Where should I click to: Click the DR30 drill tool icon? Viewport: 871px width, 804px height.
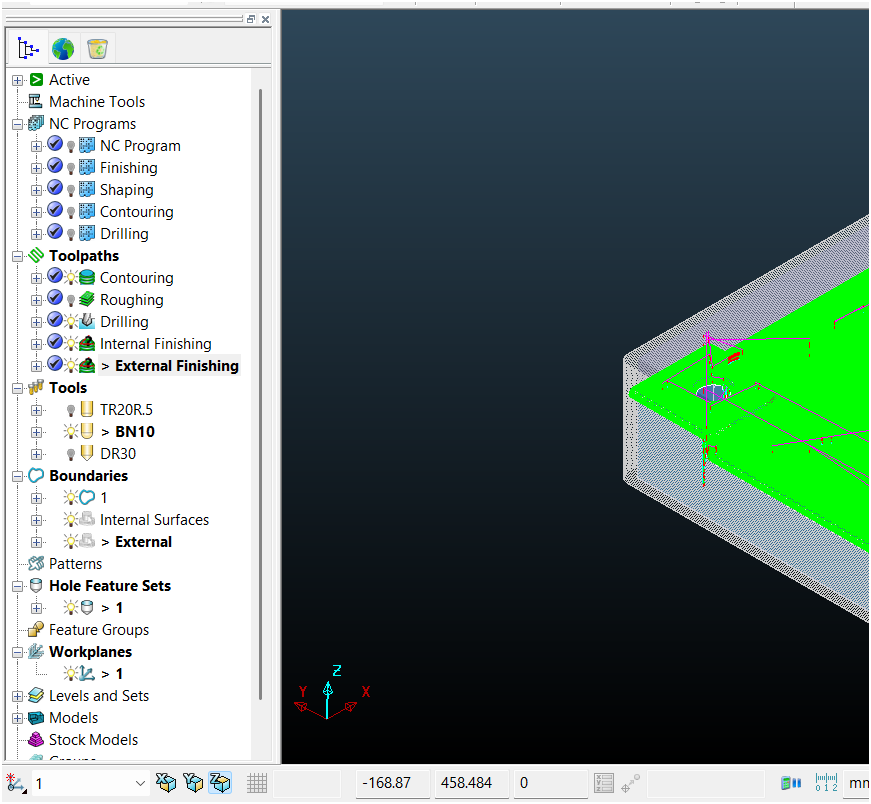pos(87,453)
